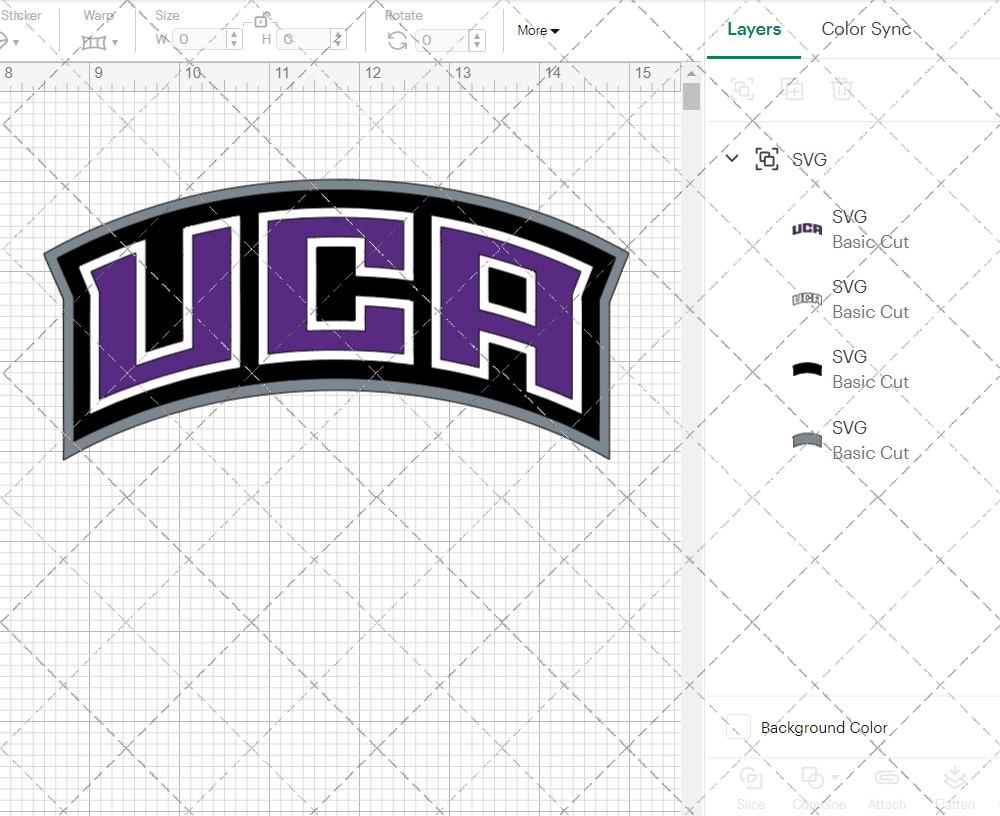
Task: Select the Flatten tool
Action: coord(955,777)
